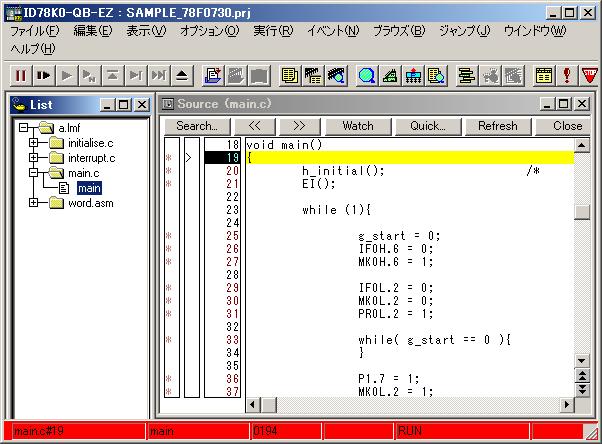This screenshot has height=444, width=602.
Task: Click the horizontal scrollbar right arrow
Action: click(567, 404)
